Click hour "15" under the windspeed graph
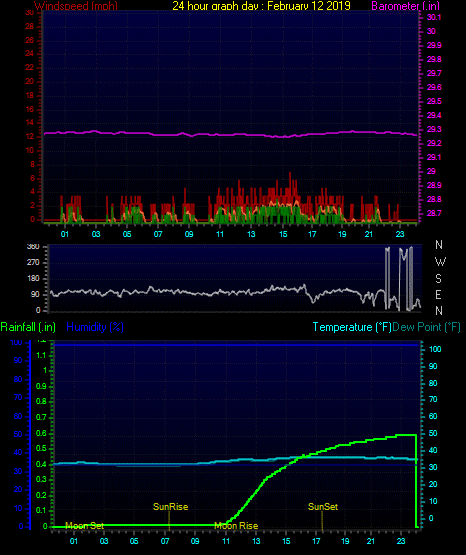The width and height of the screenshot is (466, 555). pos(283,234)
